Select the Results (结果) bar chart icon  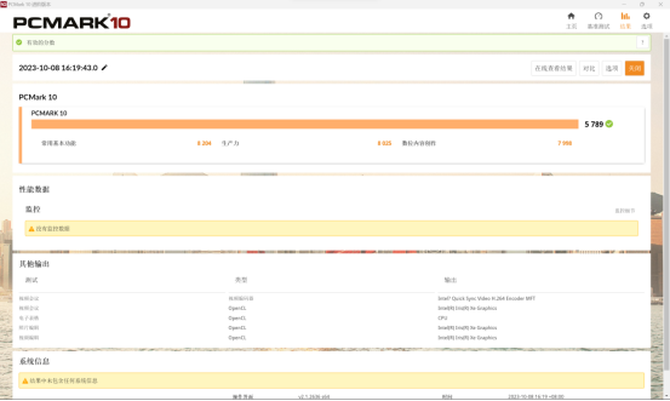tap(625, 16)
